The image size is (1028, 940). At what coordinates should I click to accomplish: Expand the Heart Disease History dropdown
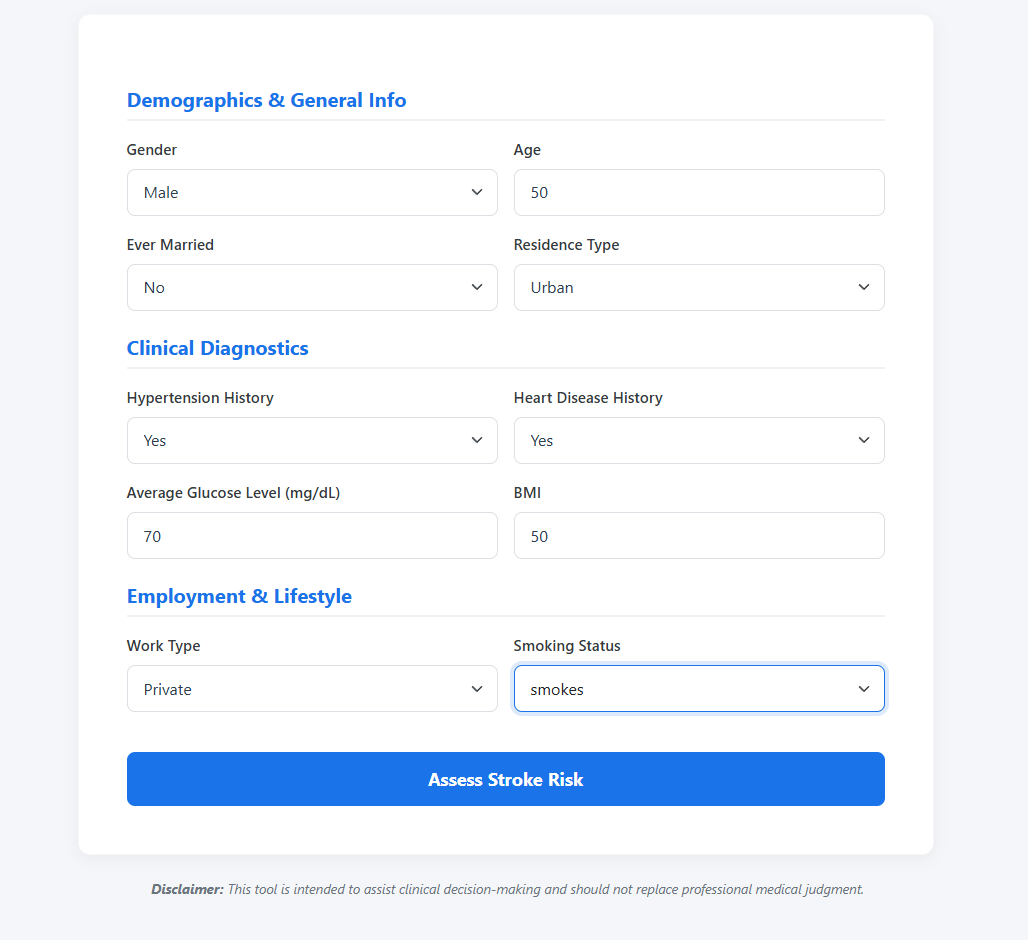[699, 440]
